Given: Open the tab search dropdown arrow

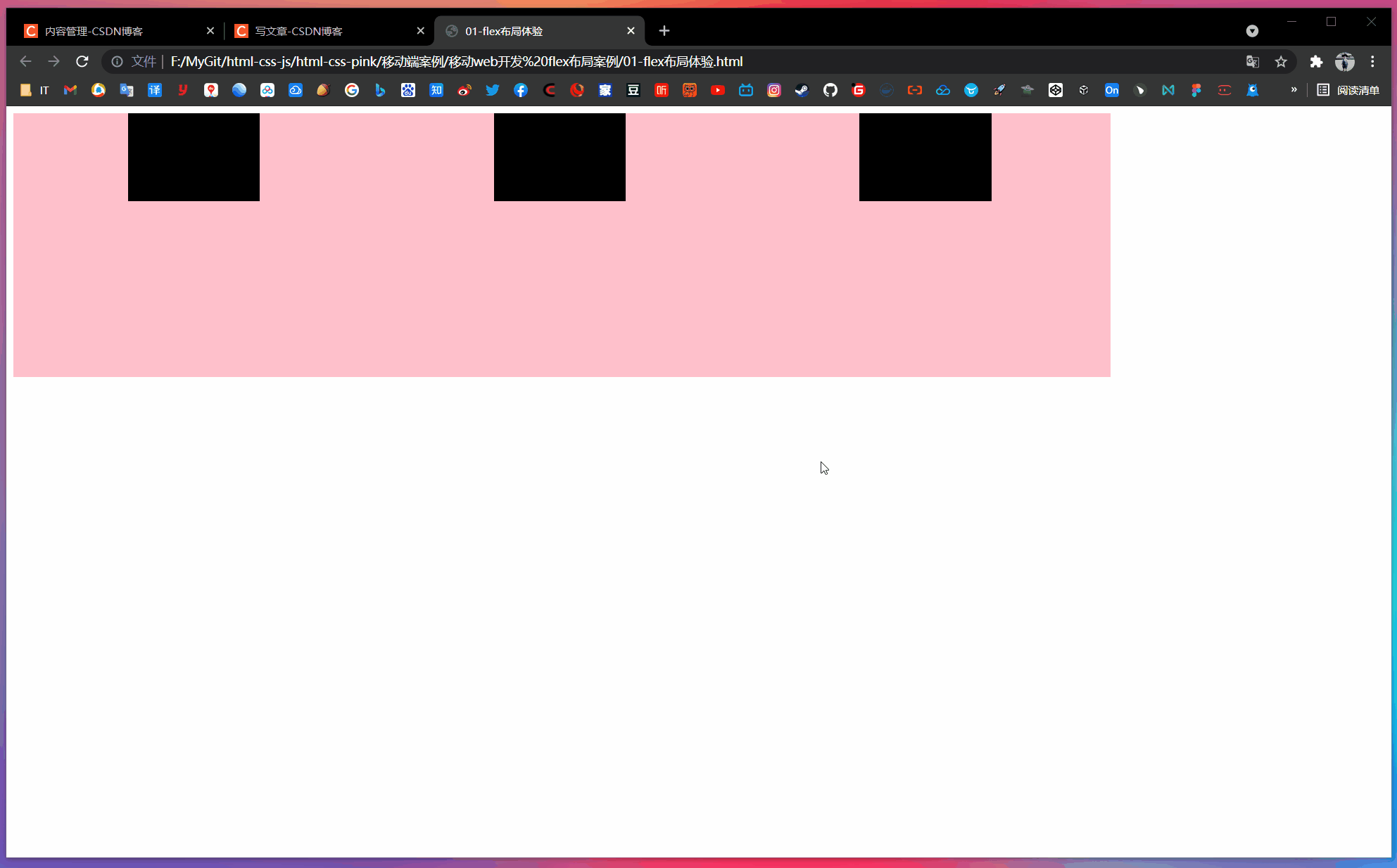Looking at the screenshot, I should (1252, 31).
